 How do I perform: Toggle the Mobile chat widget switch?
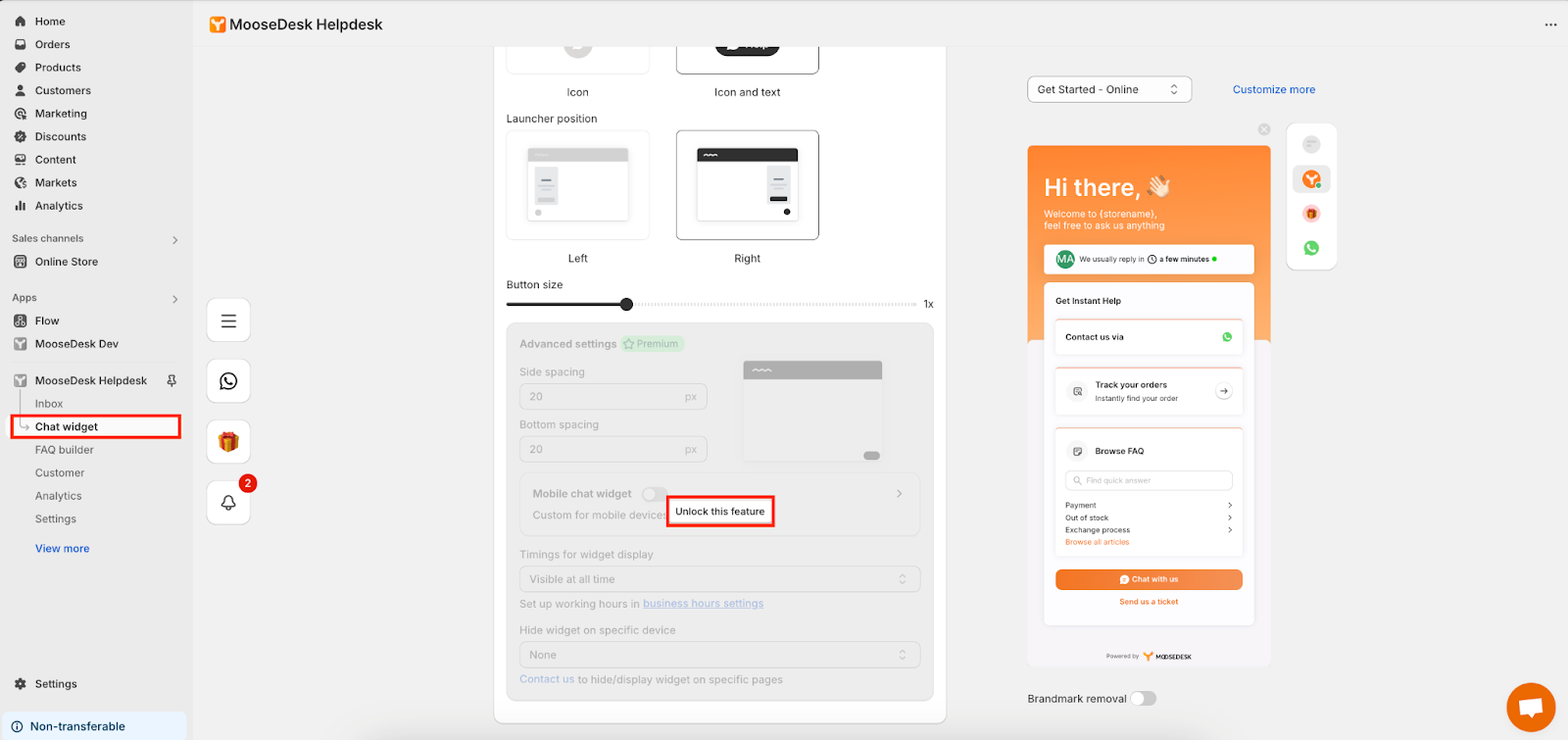pyautogui.click(x=655, y=494)
